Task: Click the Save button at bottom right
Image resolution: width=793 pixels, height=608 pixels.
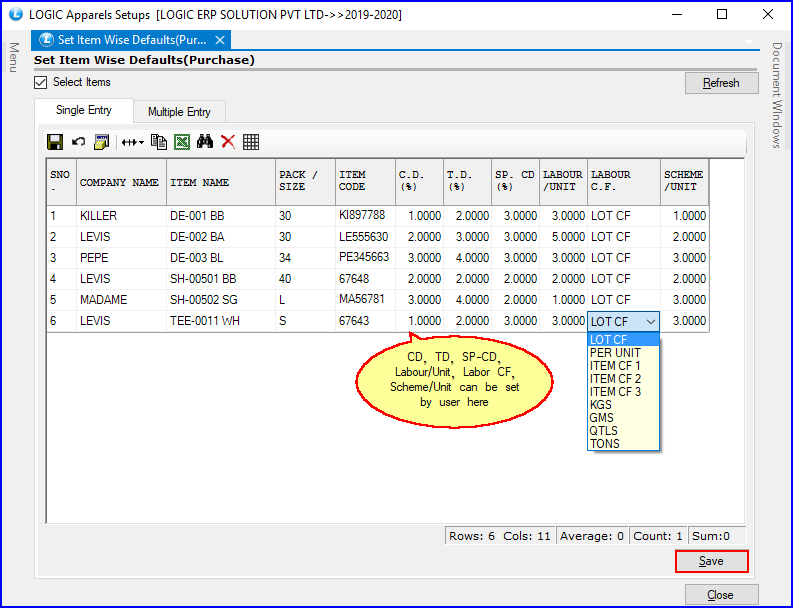Action: click(711, 561)
